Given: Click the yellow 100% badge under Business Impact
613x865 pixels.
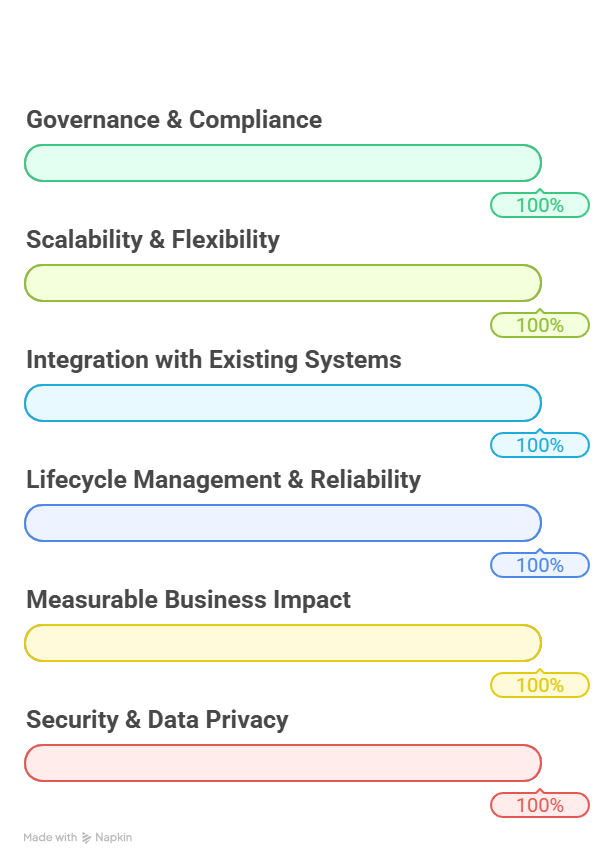Looking at the screenshot, I should click(x=540, y=685).
